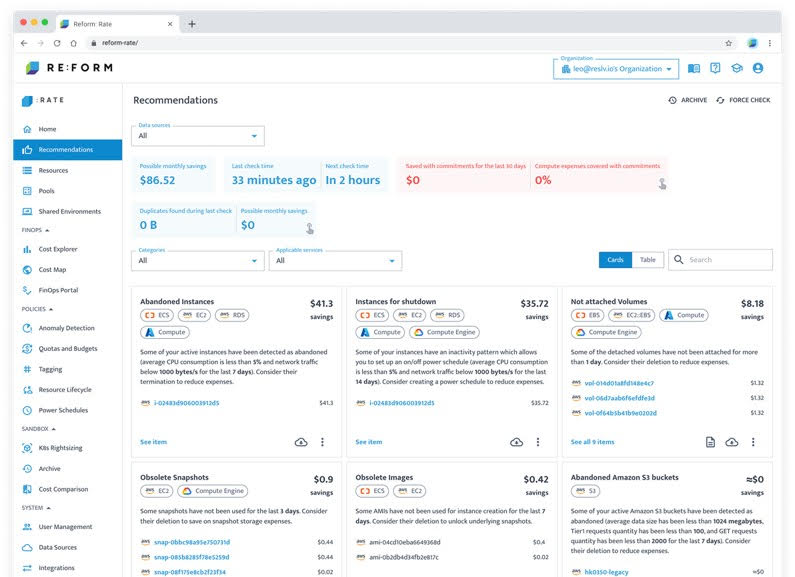Click Force Check to refresh recommendations

tap(743, 100)
